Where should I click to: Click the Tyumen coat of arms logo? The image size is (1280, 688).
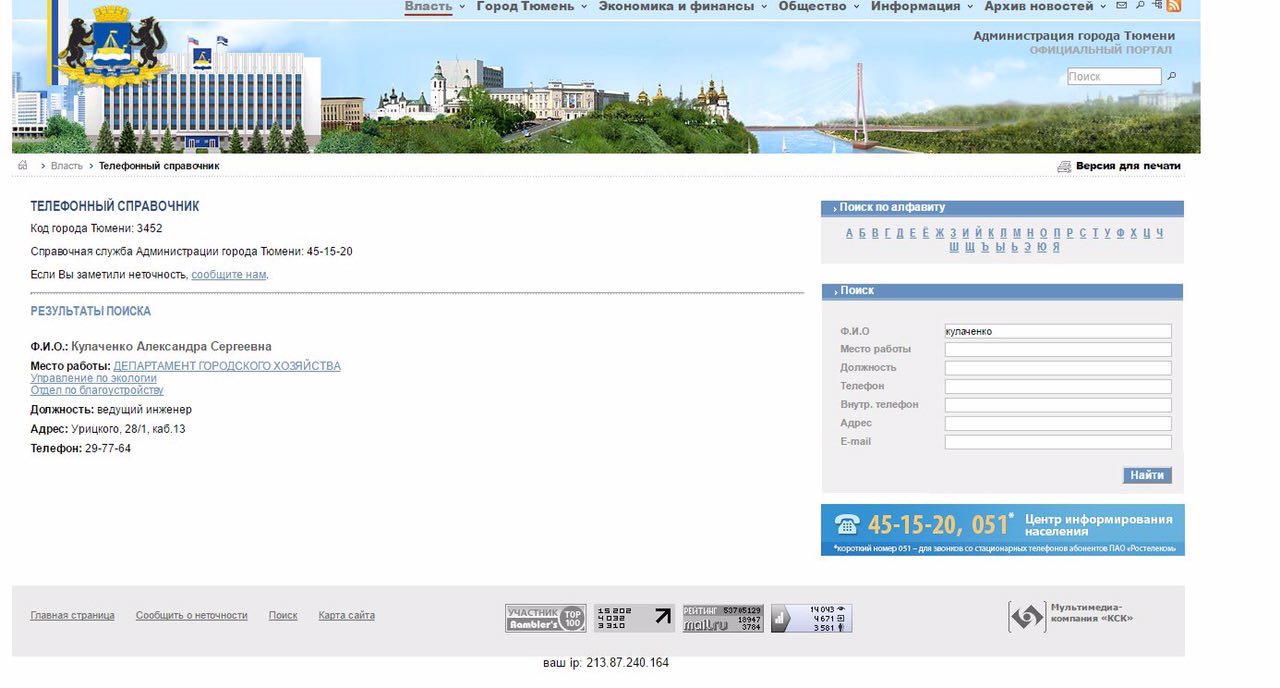click(111, 46)
